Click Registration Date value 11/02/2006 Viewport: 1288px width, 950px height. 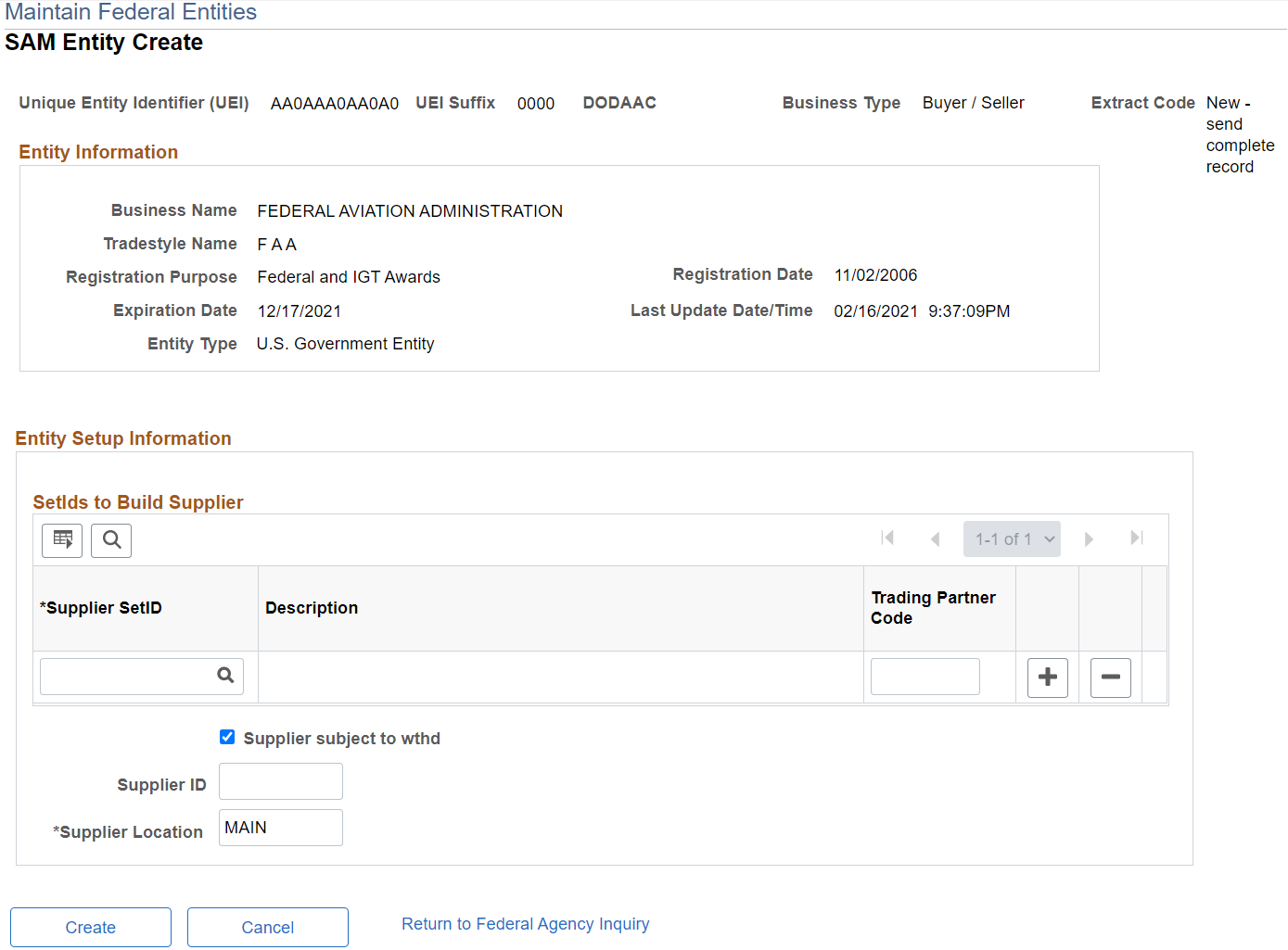coord(876,275)
